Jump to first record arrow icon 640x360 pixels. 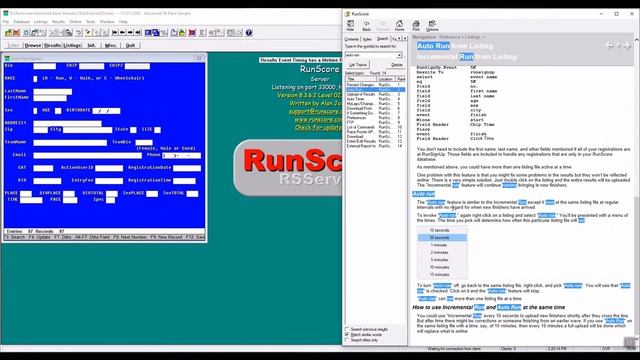point(115,33)
